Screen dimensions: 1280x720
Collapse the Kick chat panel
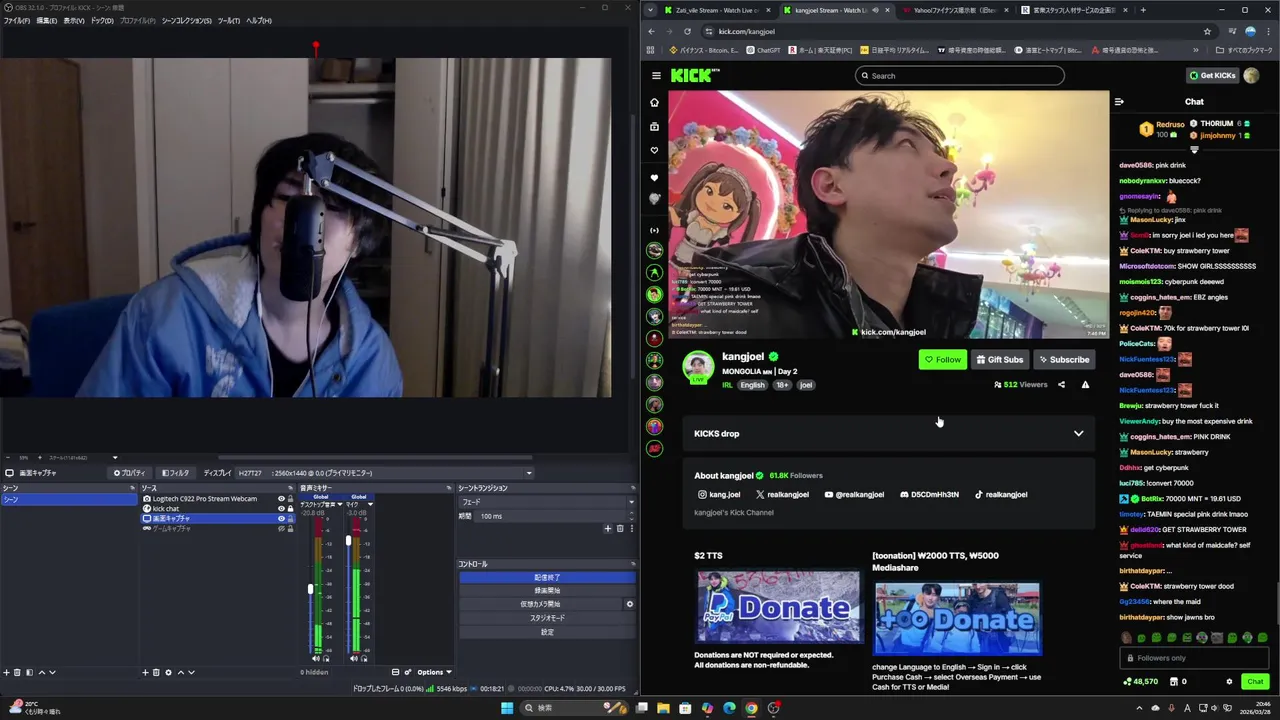[x=1119, y=101]
